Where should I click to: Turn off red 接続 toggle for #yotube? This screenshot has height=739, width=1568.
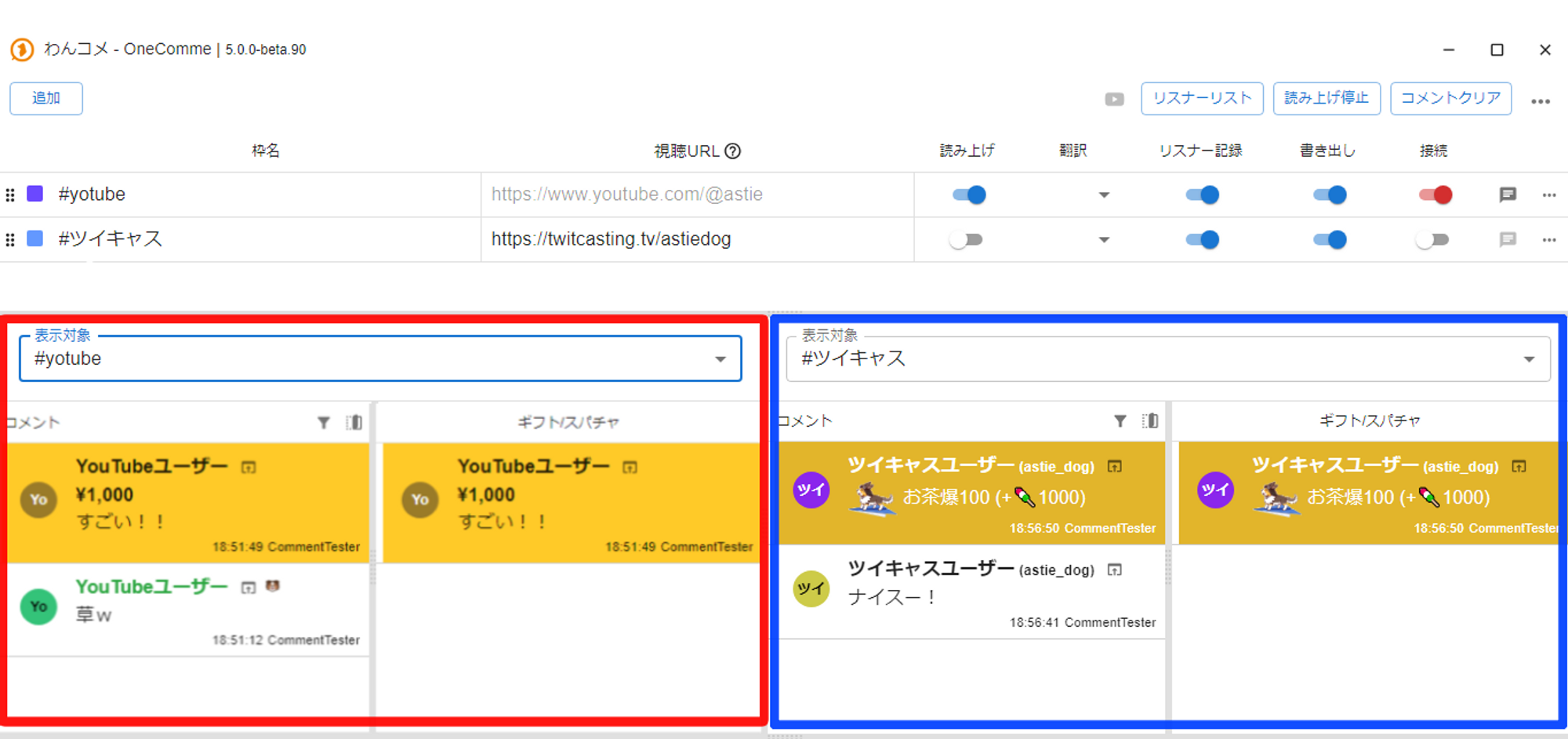click(x=1435, y=195)
